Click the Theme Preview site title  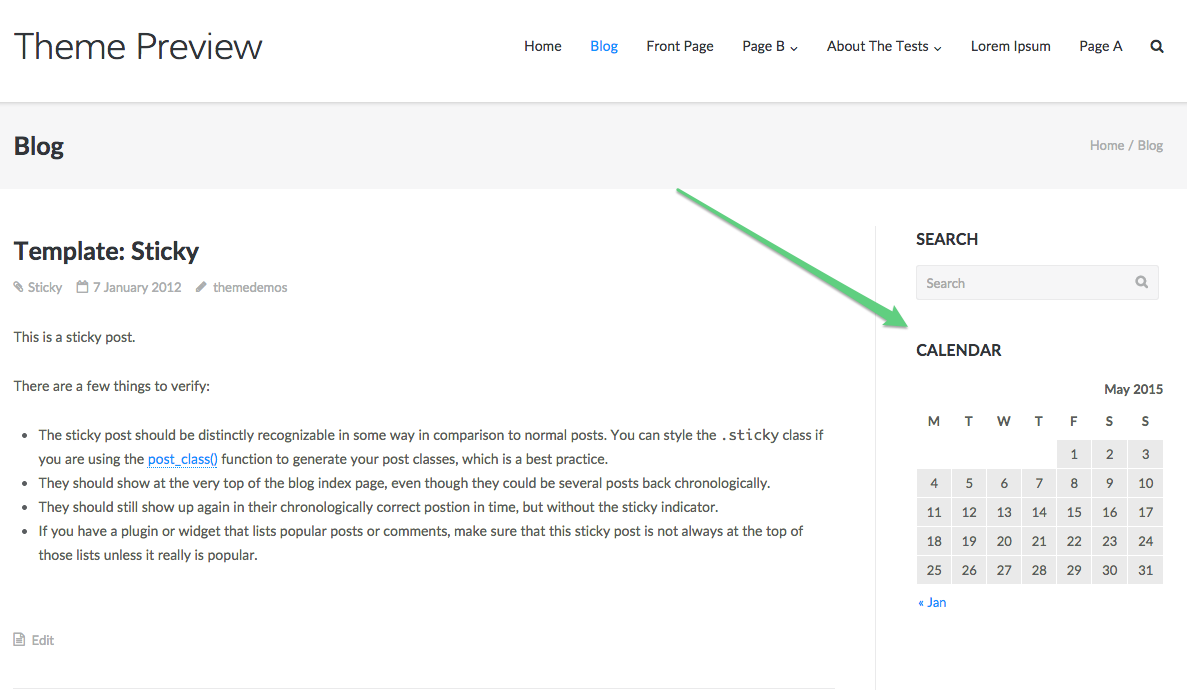[x=138, y=46]
